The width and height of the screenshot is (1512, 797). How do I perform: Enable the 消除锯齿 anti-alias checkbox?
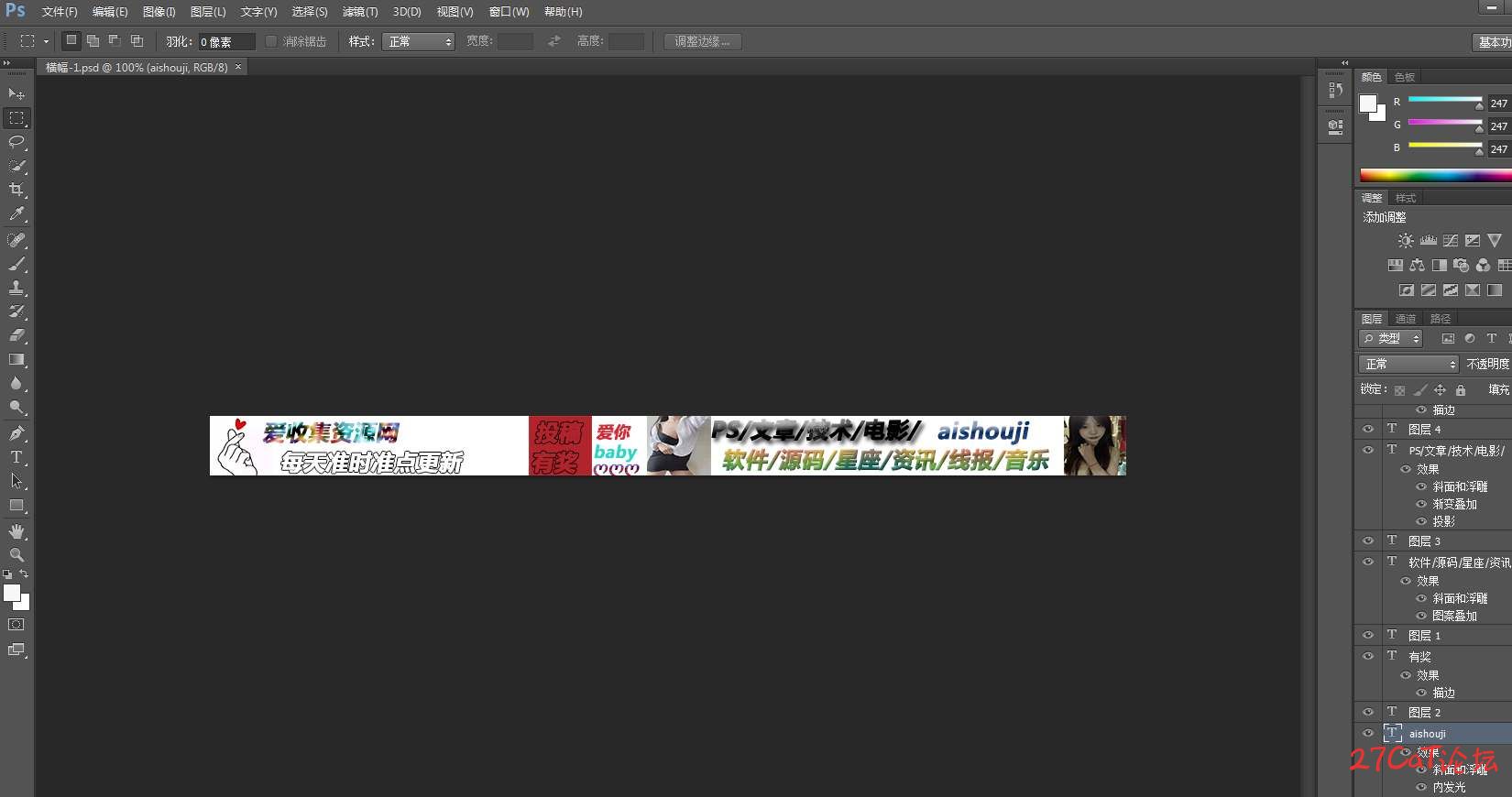click(271, 41)
